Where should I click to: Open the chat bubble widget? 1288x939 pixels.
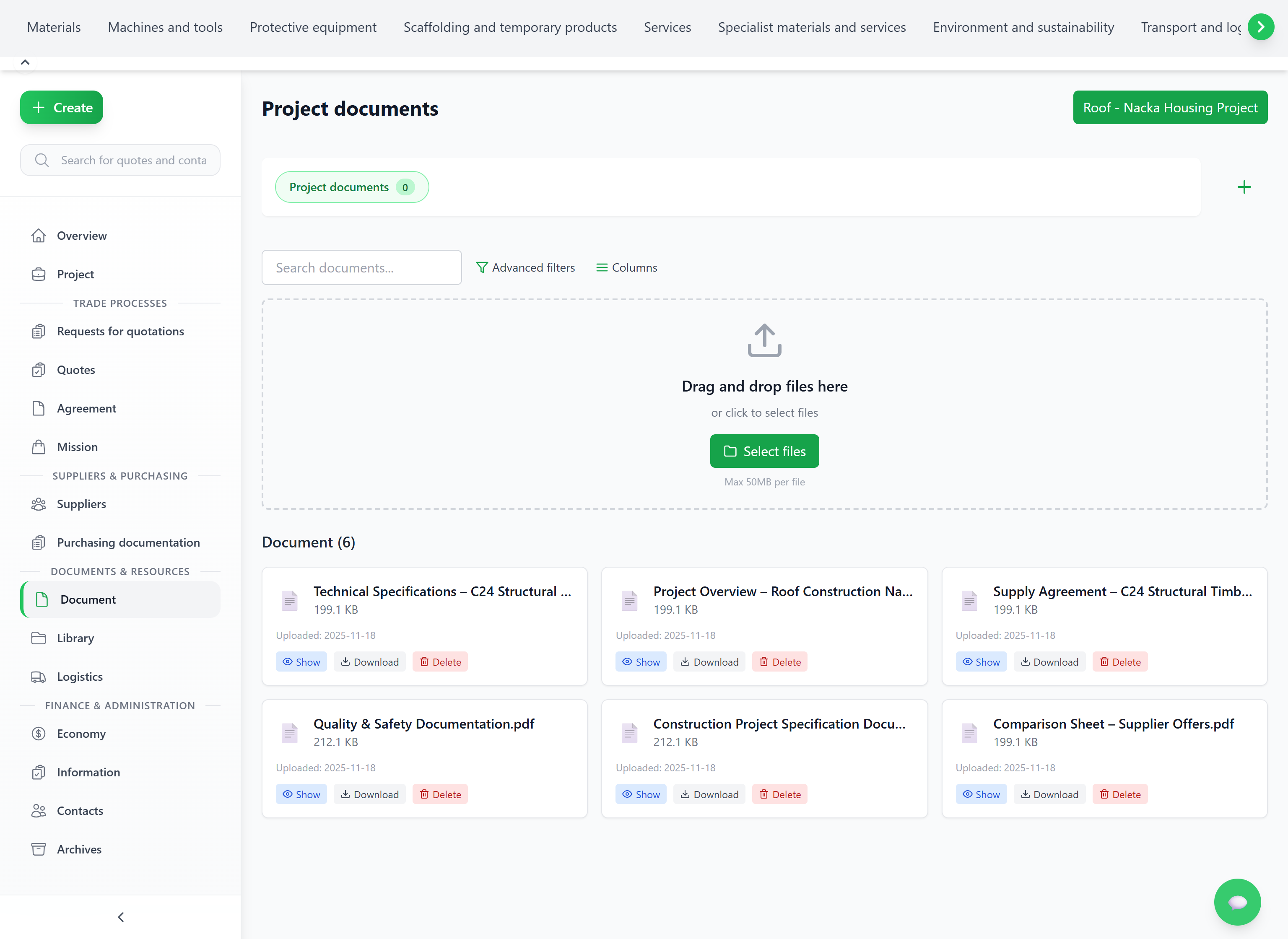pyautogui.click(x=1237, y=902)
